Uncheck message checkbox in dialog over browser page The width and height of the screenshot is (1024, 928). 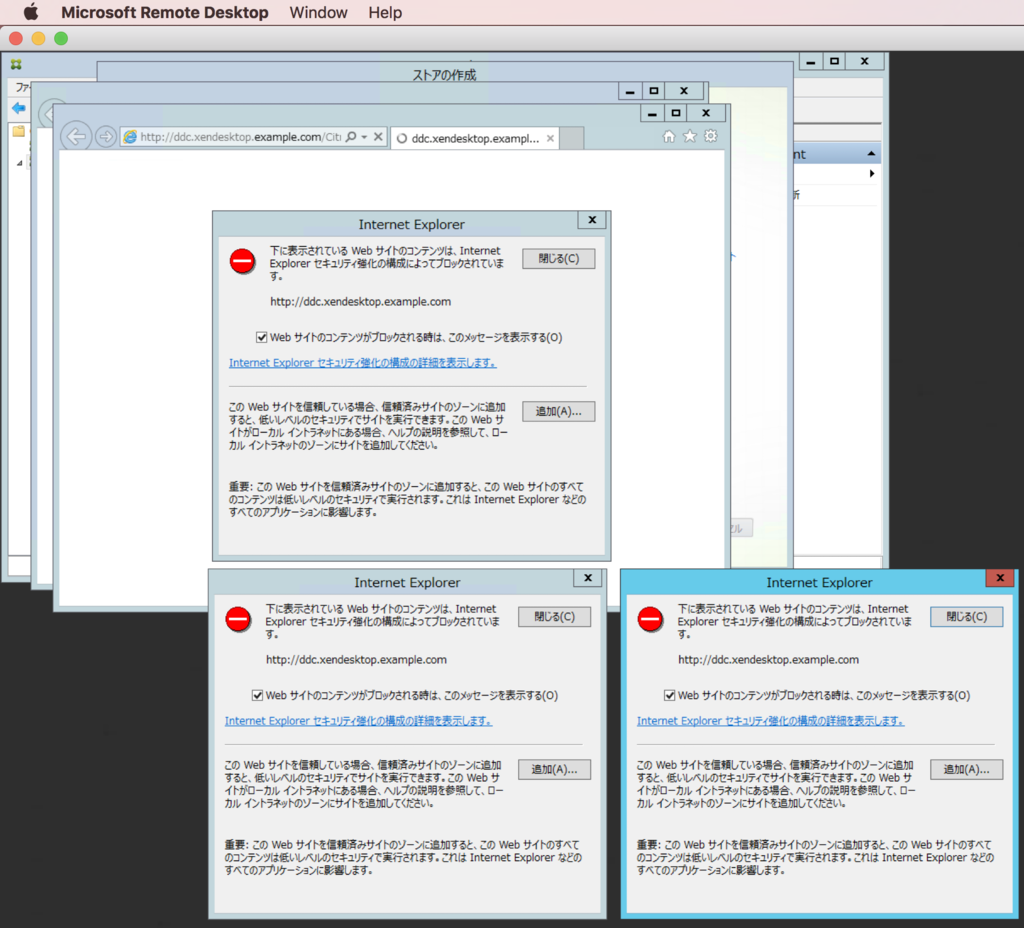[261, 338]
